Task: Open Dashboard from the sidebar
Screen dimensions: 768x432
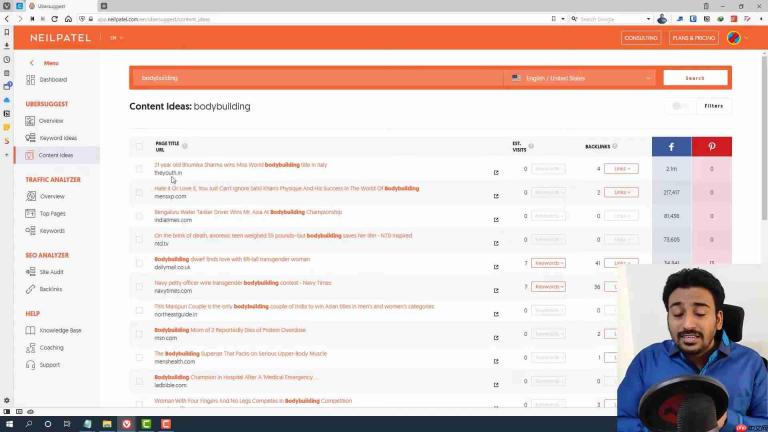Action: point(47,79)
